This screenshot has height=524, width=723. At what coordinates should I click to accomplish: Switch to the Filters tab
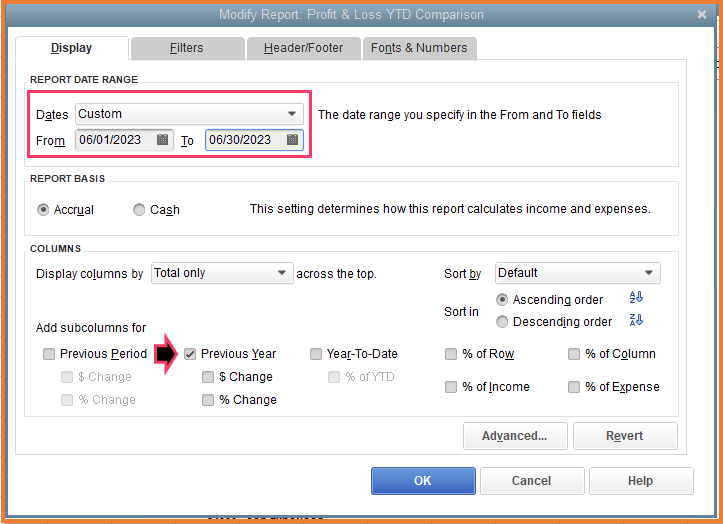coord(187,48)
